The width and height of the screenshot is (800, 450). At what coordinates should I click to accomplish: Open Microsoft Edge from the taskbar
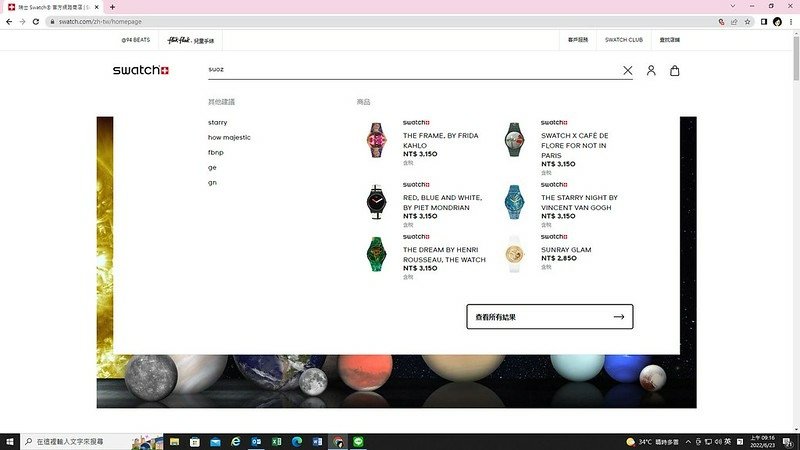(297, 442)
